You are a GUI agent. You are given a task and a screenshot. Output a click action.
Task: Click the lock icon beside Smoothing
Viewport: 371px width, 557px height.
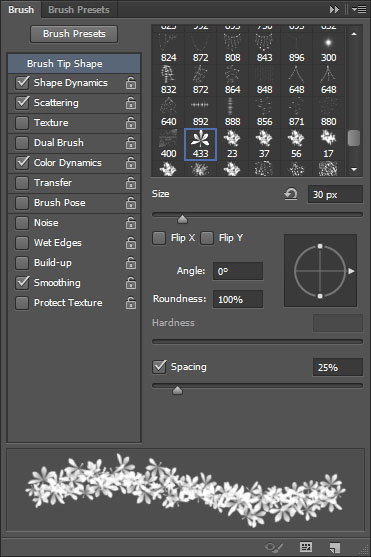(x=131, y=283)
